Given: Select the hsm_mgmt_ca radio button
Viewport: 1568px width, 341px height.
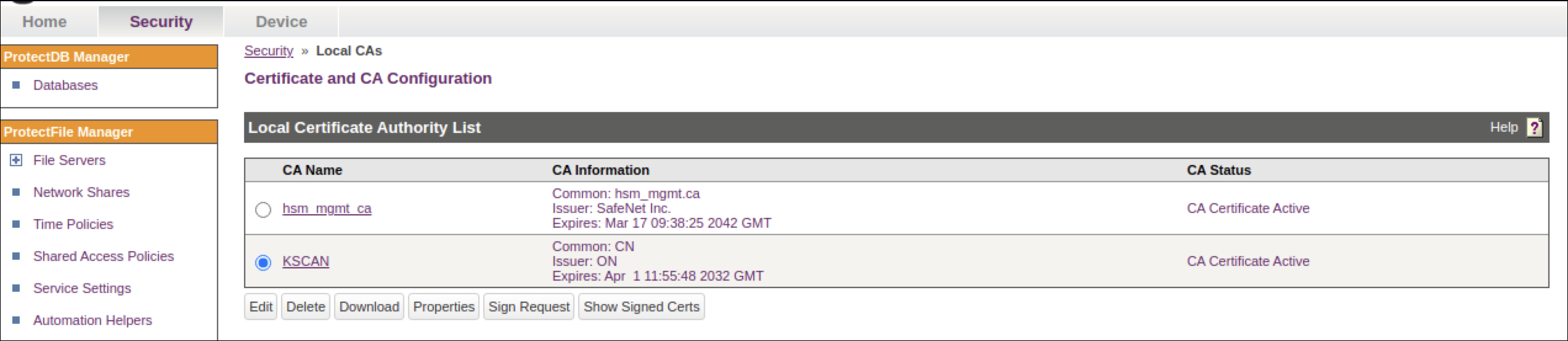Looking at the screenshot, I should (x=263, y=209).
